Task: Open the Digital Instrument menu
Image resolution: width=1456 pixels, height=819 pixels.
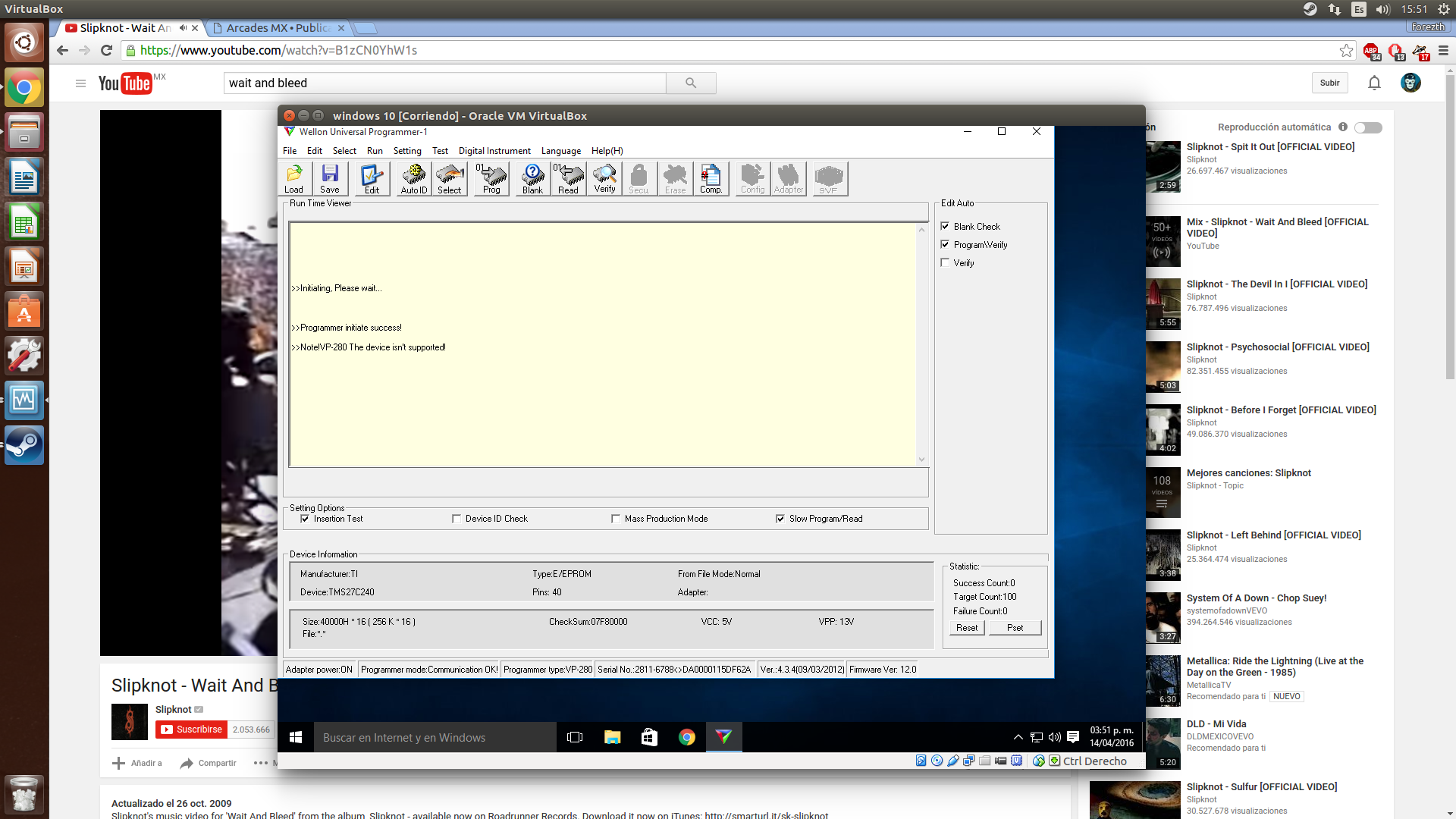Action: click(494, 151)
